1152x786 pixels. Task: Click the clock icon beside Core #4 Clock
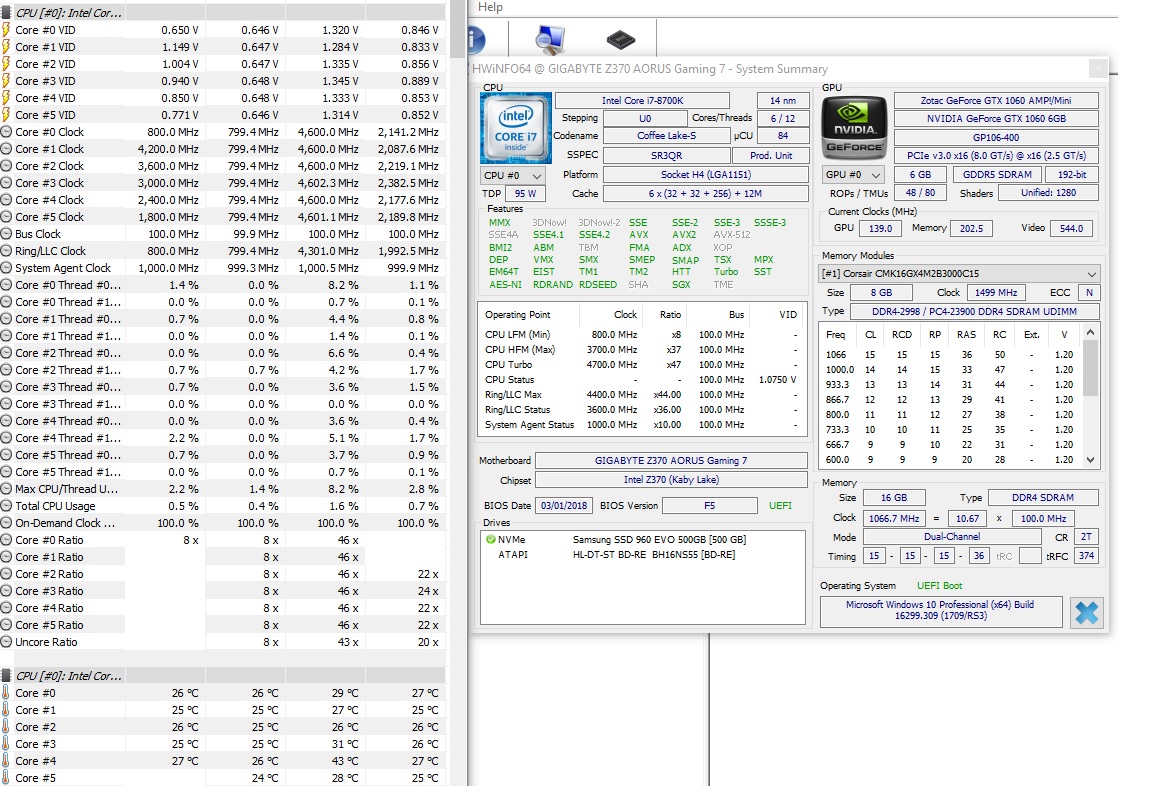tap(6, 200)
